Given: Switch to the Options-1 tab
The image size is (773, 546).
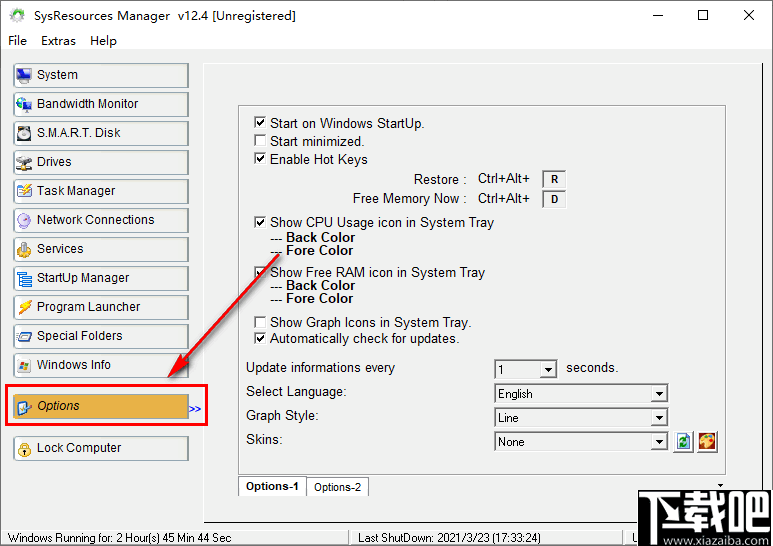Looking at the screenshot, I should [x=272, y=486].
